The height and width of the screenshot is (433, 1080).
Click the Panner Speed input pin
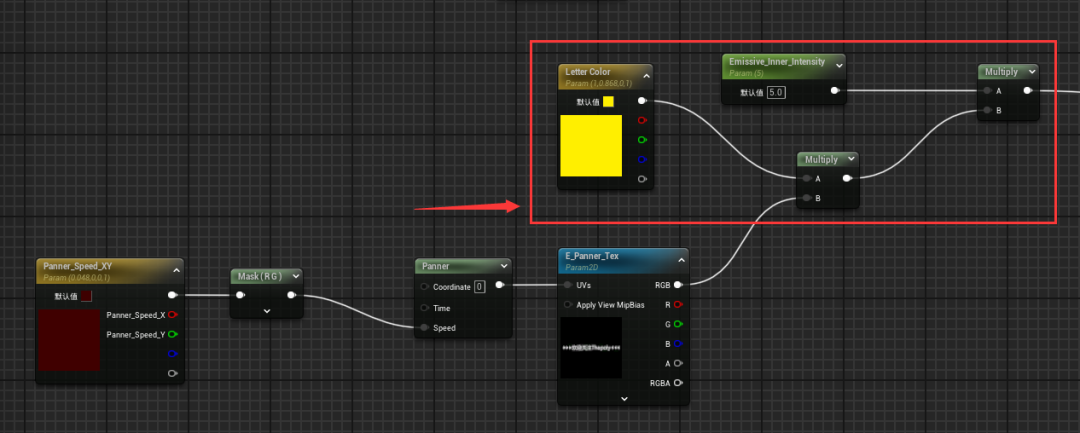(424, 328)
